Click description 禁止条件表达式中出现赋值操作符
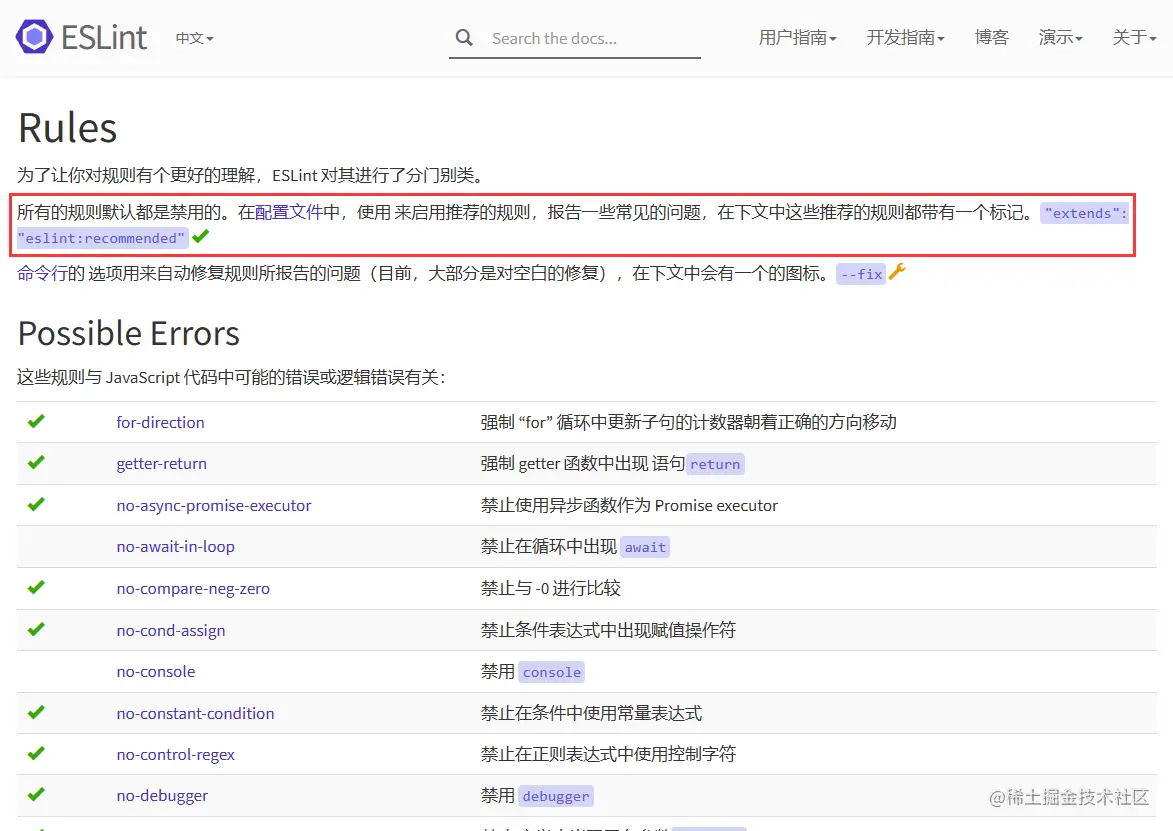The height and width of the screenshot is (831, 1173). pyautogui.click(x=608, y=631)
